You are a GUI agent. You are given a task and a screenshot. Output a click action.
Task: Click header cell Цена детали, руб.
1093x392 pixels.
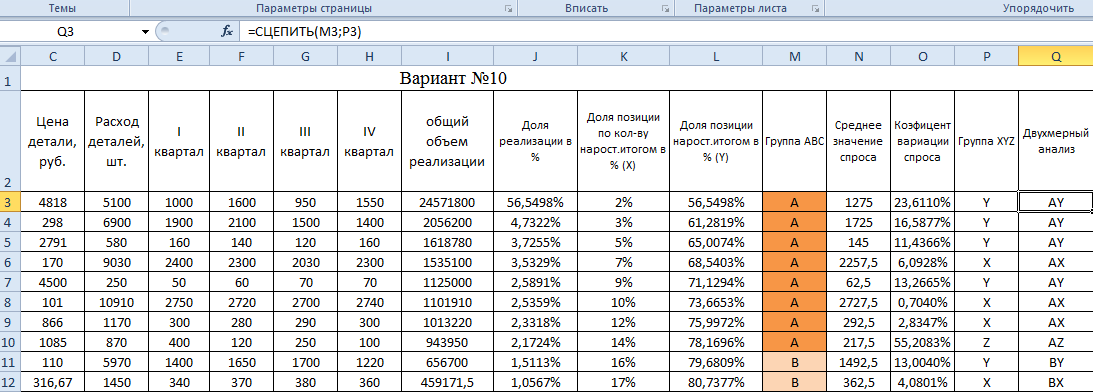(x=53, y=142)
